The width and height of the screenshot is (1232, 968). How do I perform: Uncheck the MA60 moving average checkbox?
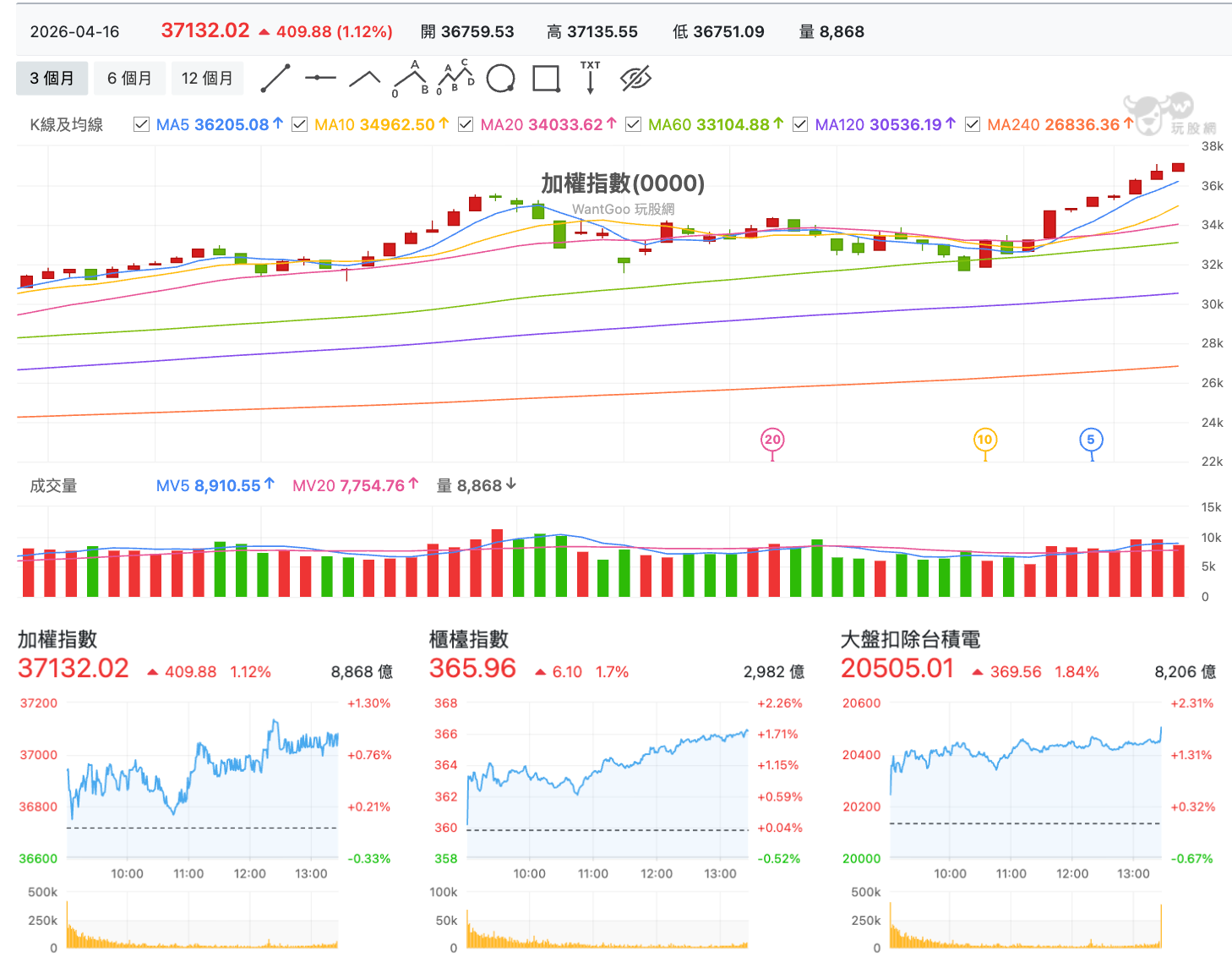pyautogui.click(x=633, y=125)
